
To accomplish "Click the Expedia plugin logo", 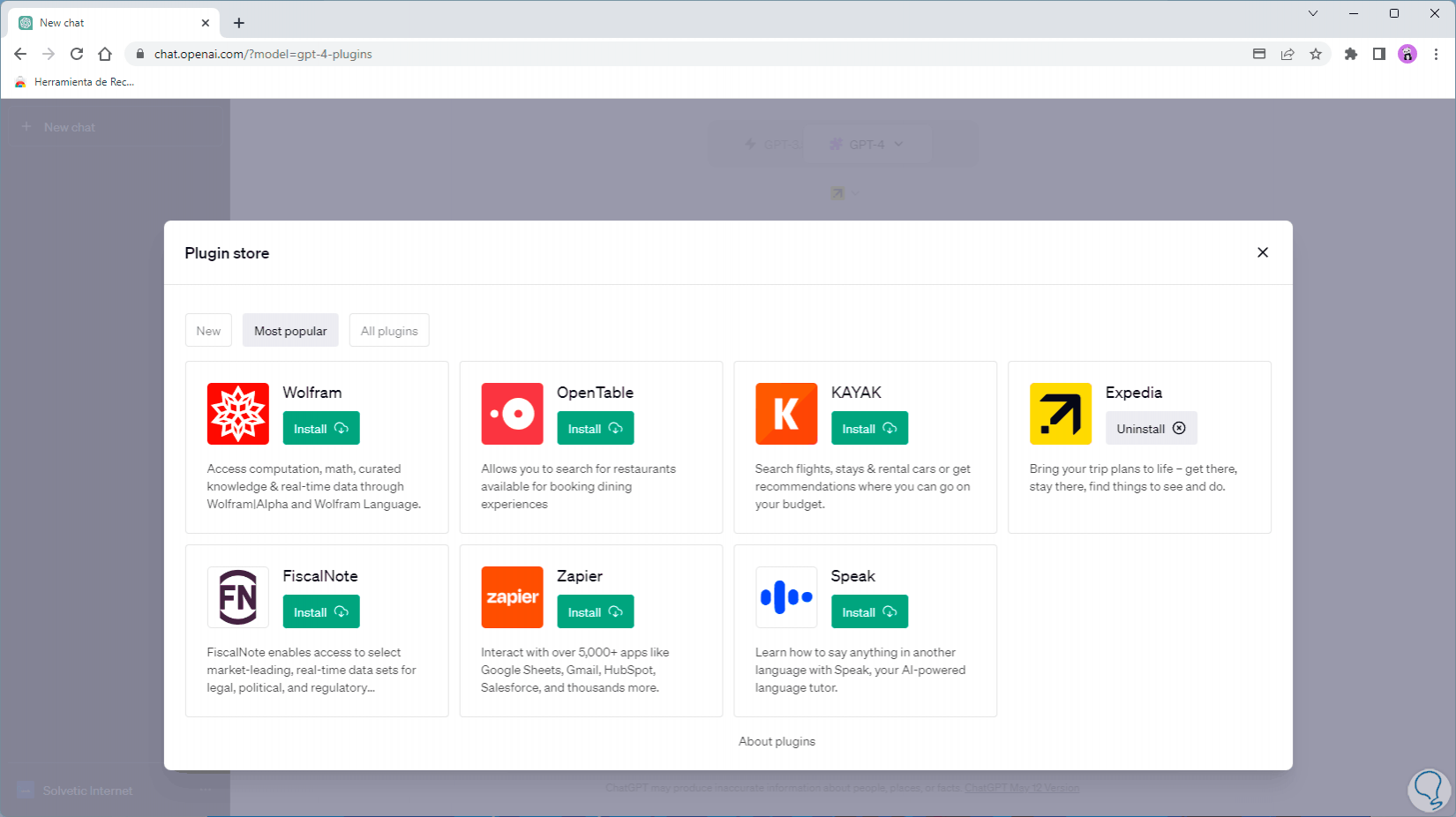I will (x=1061, y=414).
